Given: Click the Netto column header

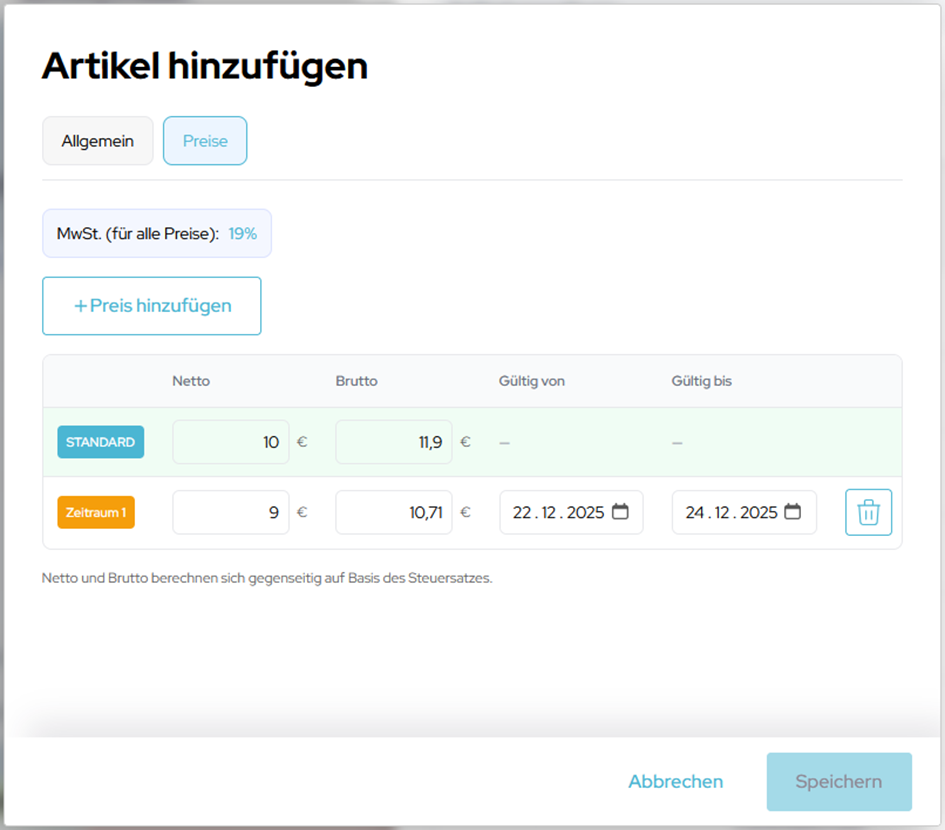Looking at the screenshot, I should pyautogui.click(x=191, y=381).
